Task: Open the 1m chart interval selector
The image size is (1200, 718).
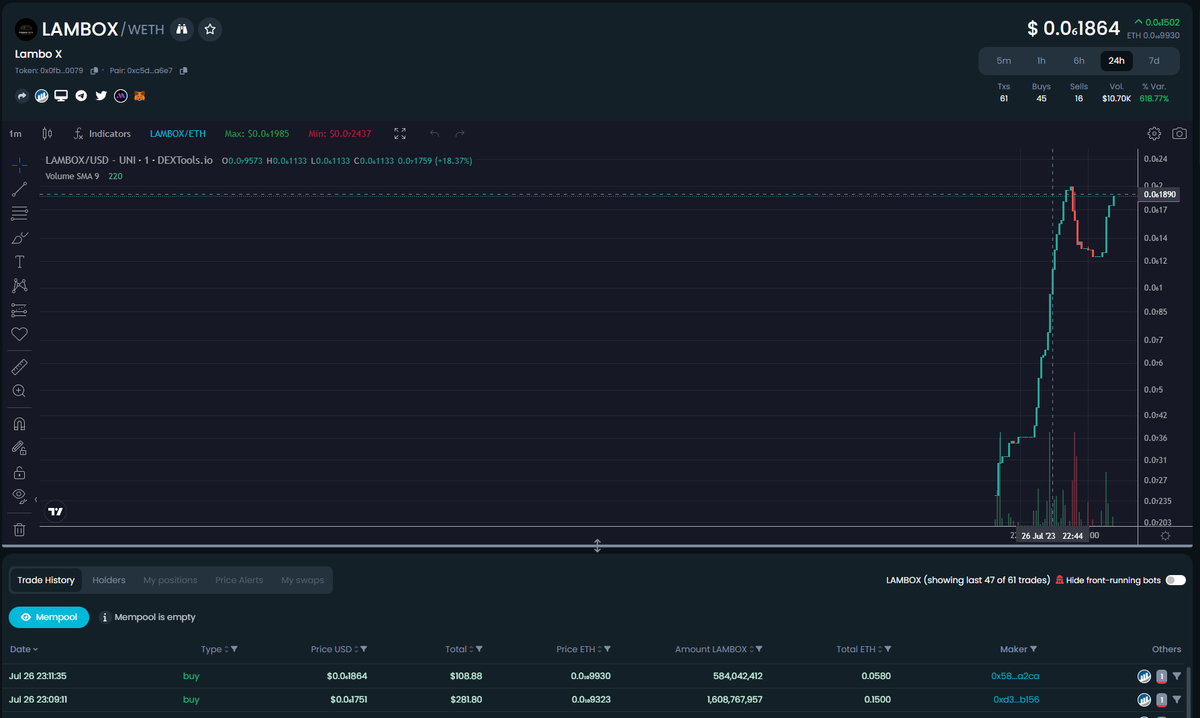Action: click(x=15, y=133)
